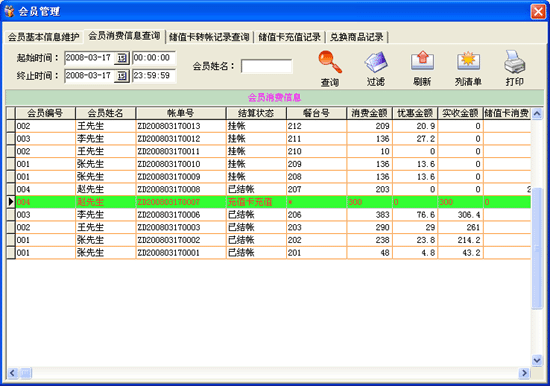Viewport: 550px width, 386px height.
Task: Open the 起始时间 calendar picker
Action: [x=122, y=58]
